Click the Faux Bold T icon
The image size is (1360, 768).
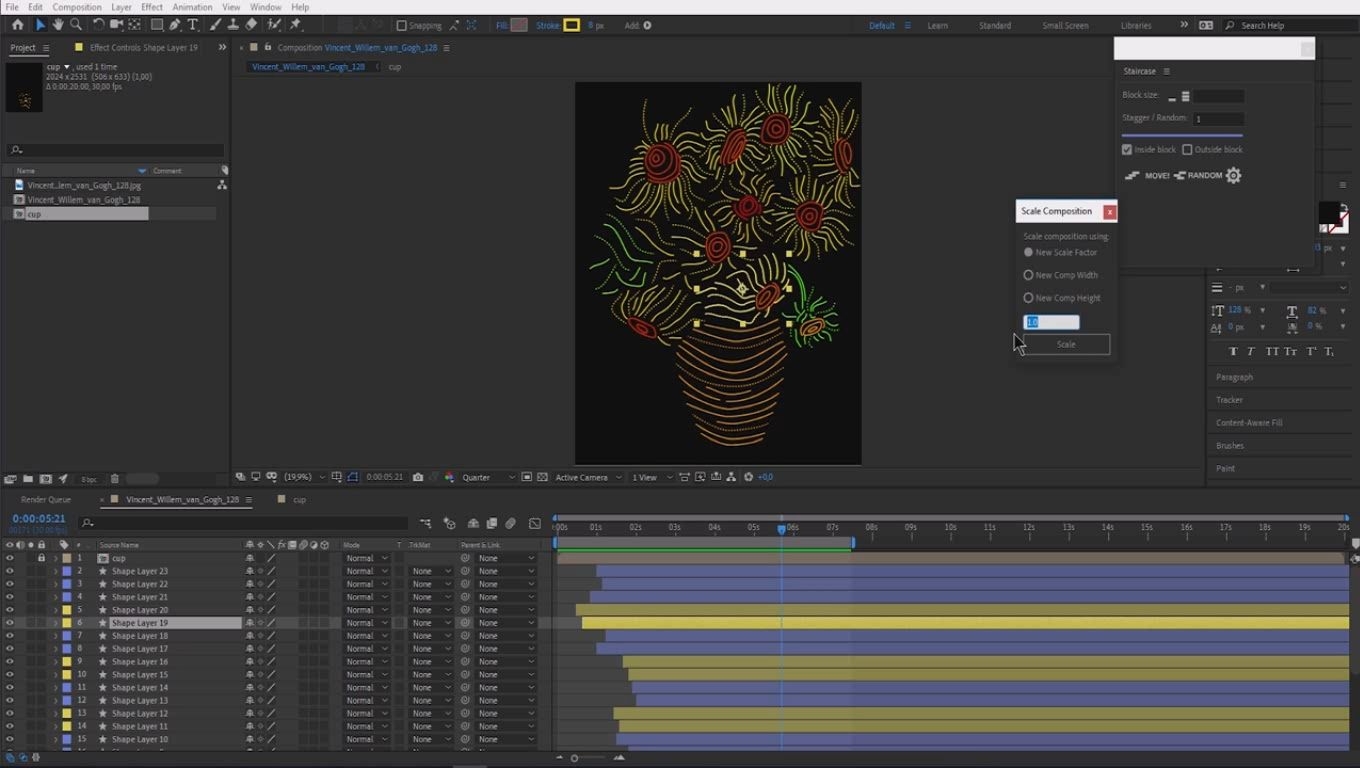tap(1233, 352)
